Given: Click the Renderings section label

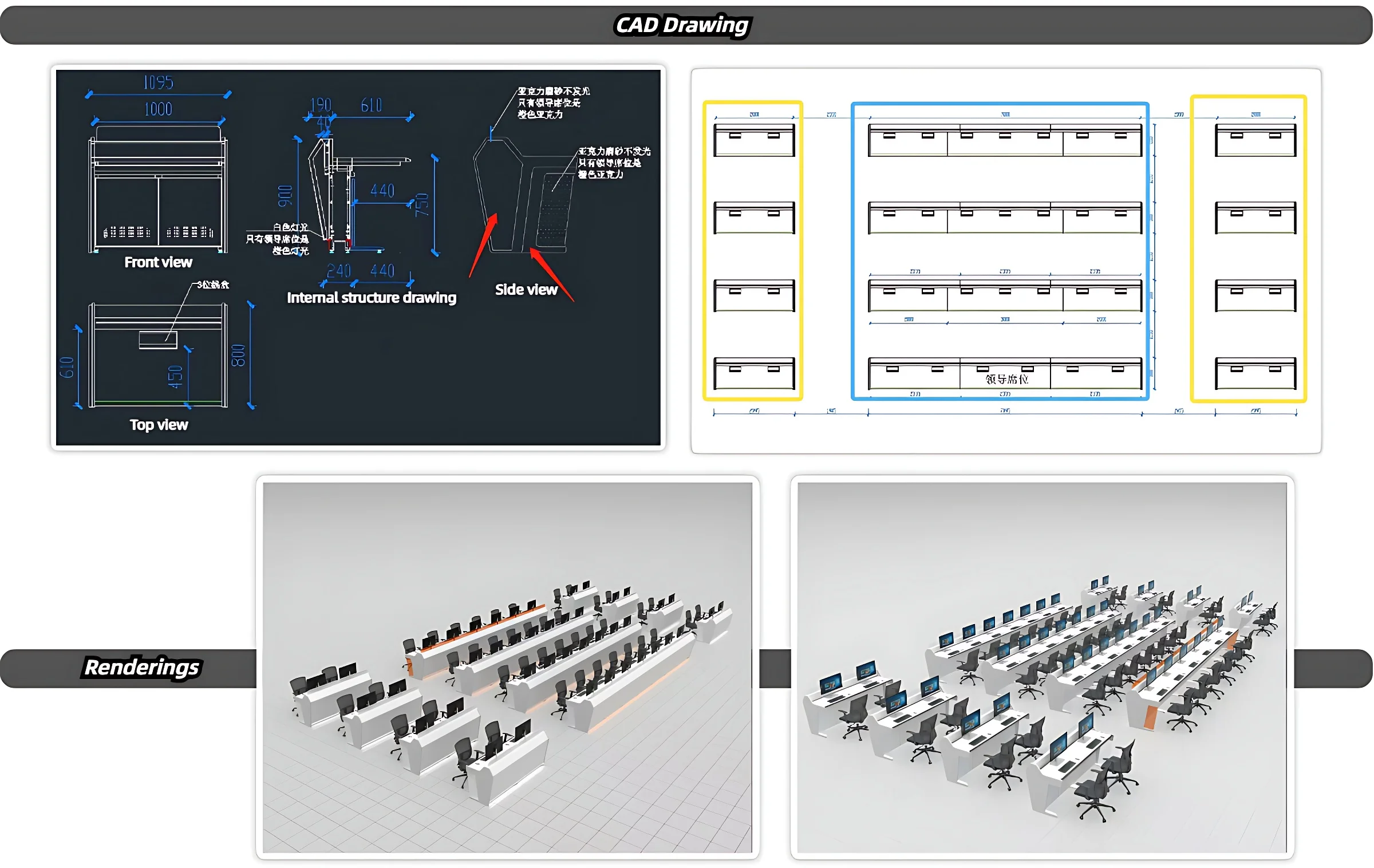Looking at the screenshot, I should 141,668.
